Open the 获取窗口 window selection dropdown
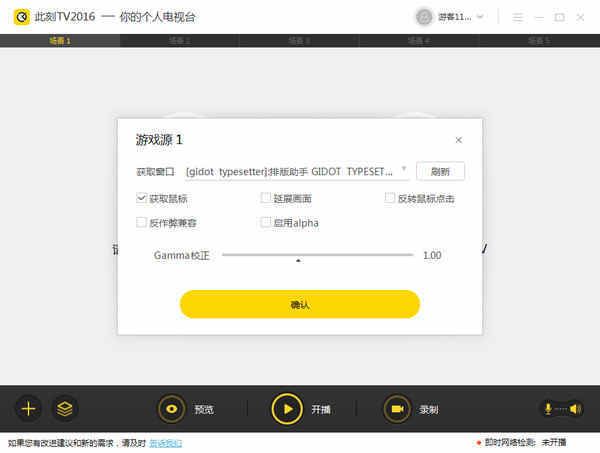This screenshot has width=600, height=453. pos(296,172)
